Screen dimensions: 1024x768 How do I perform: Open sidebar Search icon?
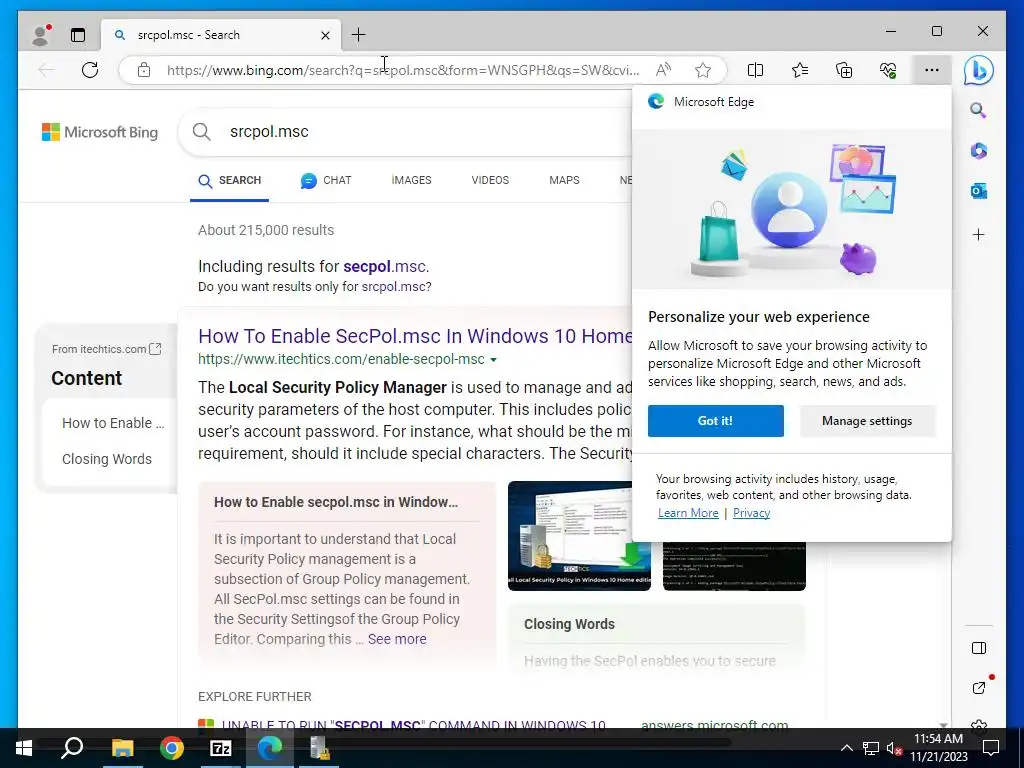[x=978, y=110]
